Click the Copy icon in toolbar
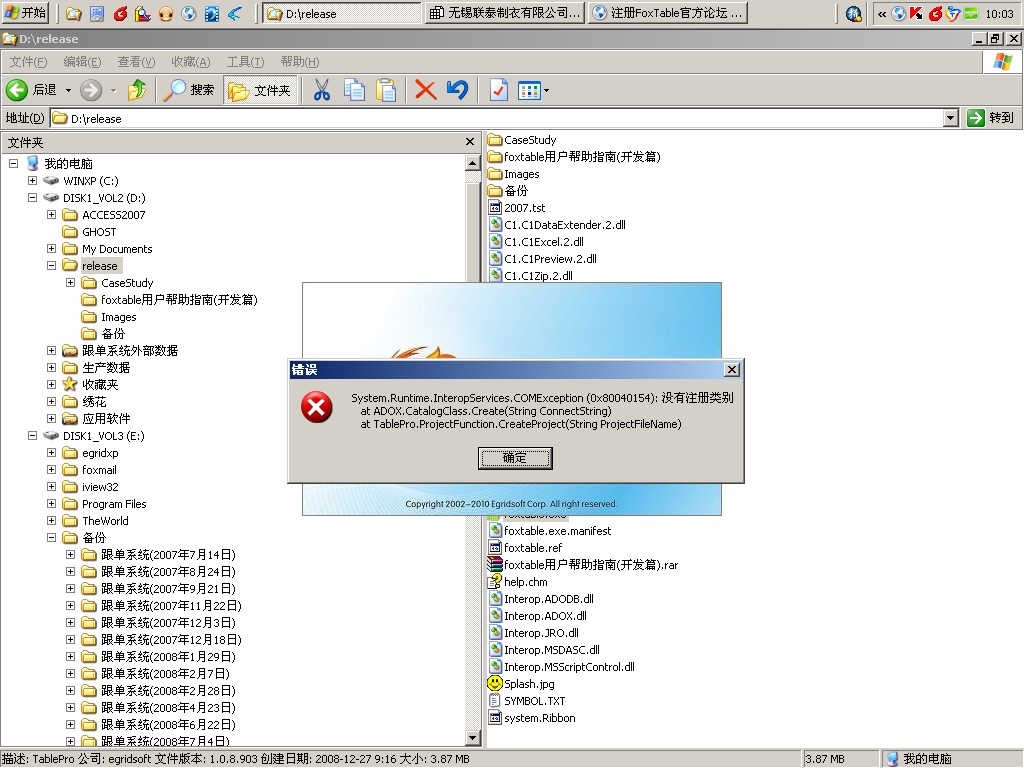 354,90
